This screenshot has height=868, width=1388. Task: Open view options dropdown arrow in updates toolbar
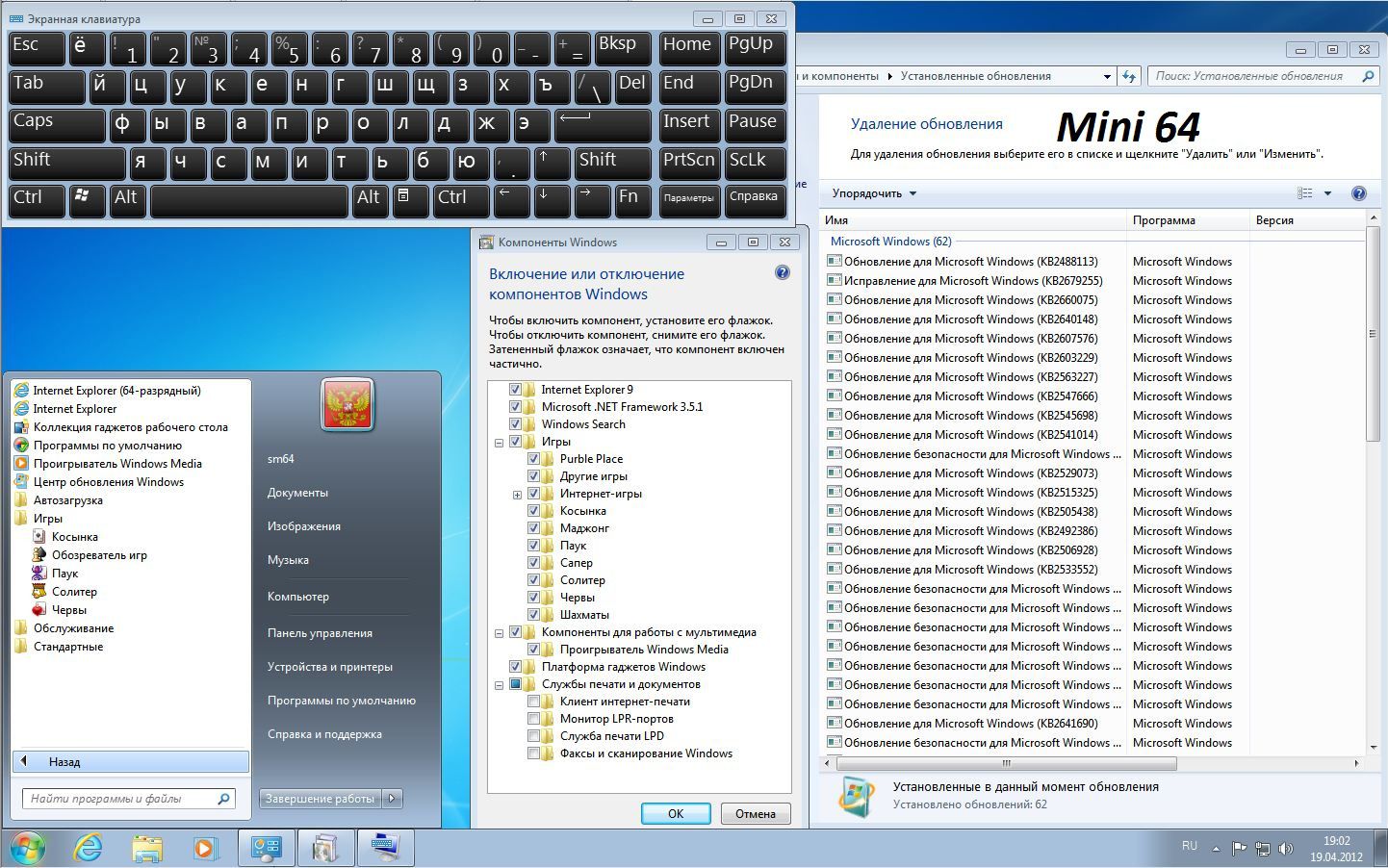click(x=1327, y=193)
